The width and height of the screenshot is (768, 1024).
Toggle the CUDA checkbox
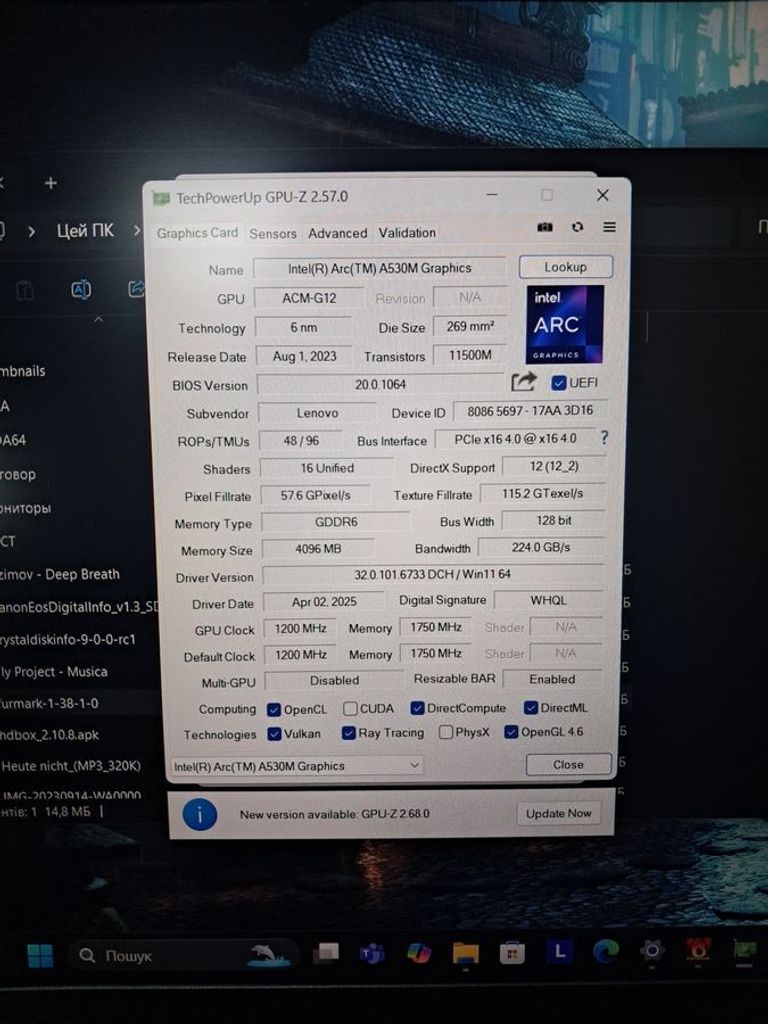(350, 709)
